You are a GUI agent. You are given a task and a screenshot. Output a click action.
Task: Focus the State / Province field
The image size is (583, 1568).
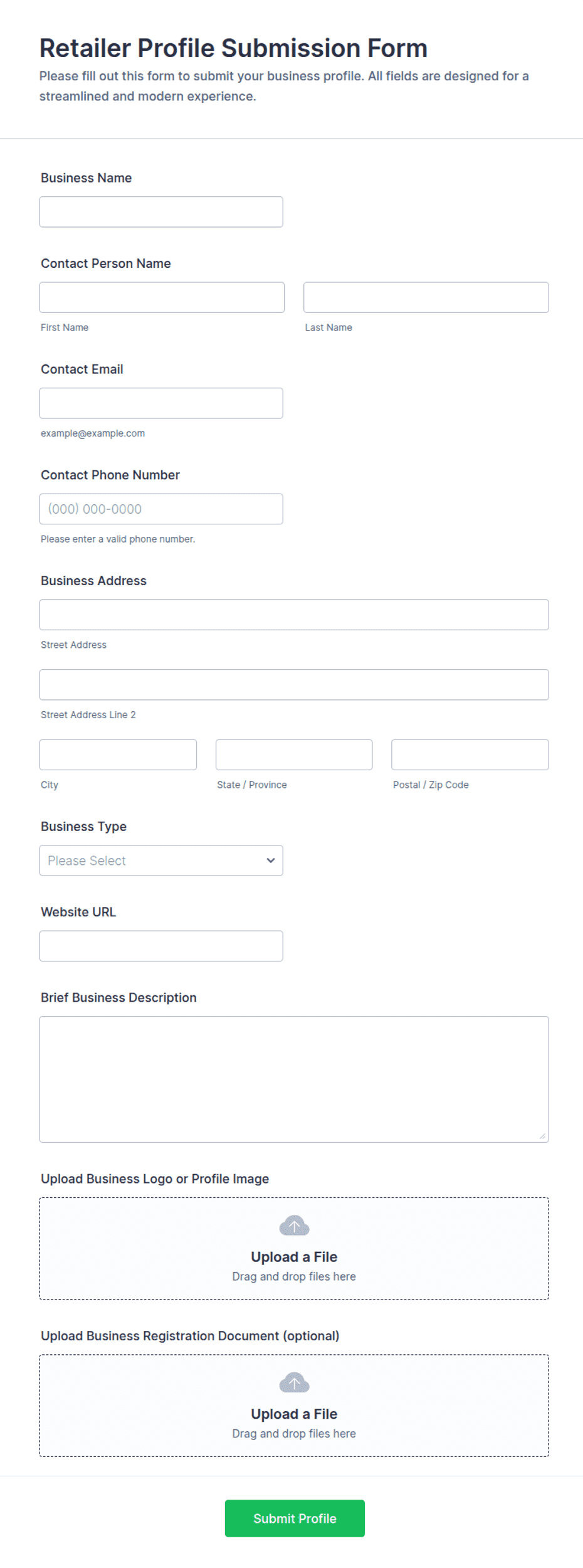coord(294,755)
